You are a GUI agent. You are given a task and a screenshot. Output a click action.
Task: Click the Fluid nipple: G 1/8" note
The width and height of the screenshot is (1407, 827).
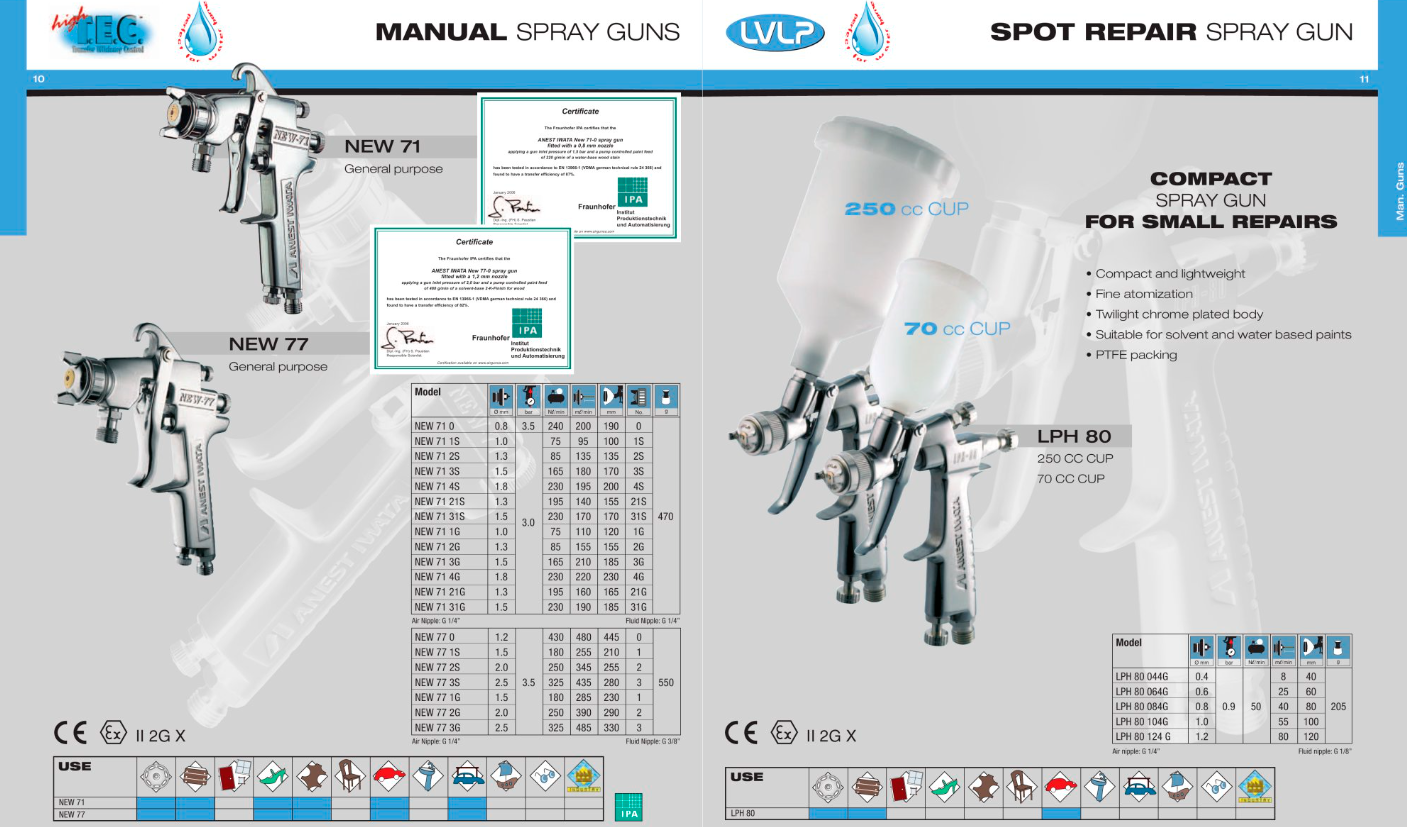coord(1325,751)
